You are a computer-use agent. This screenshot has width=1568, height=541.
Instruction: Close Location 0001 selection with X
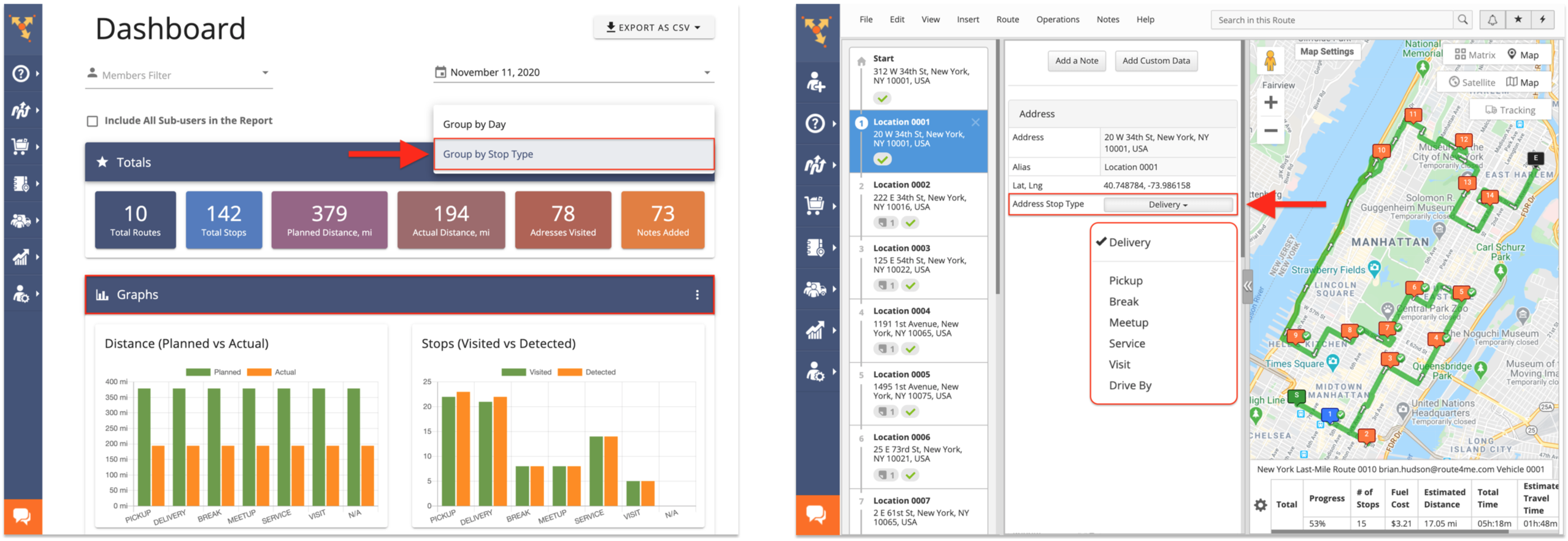tap(975, 122)
